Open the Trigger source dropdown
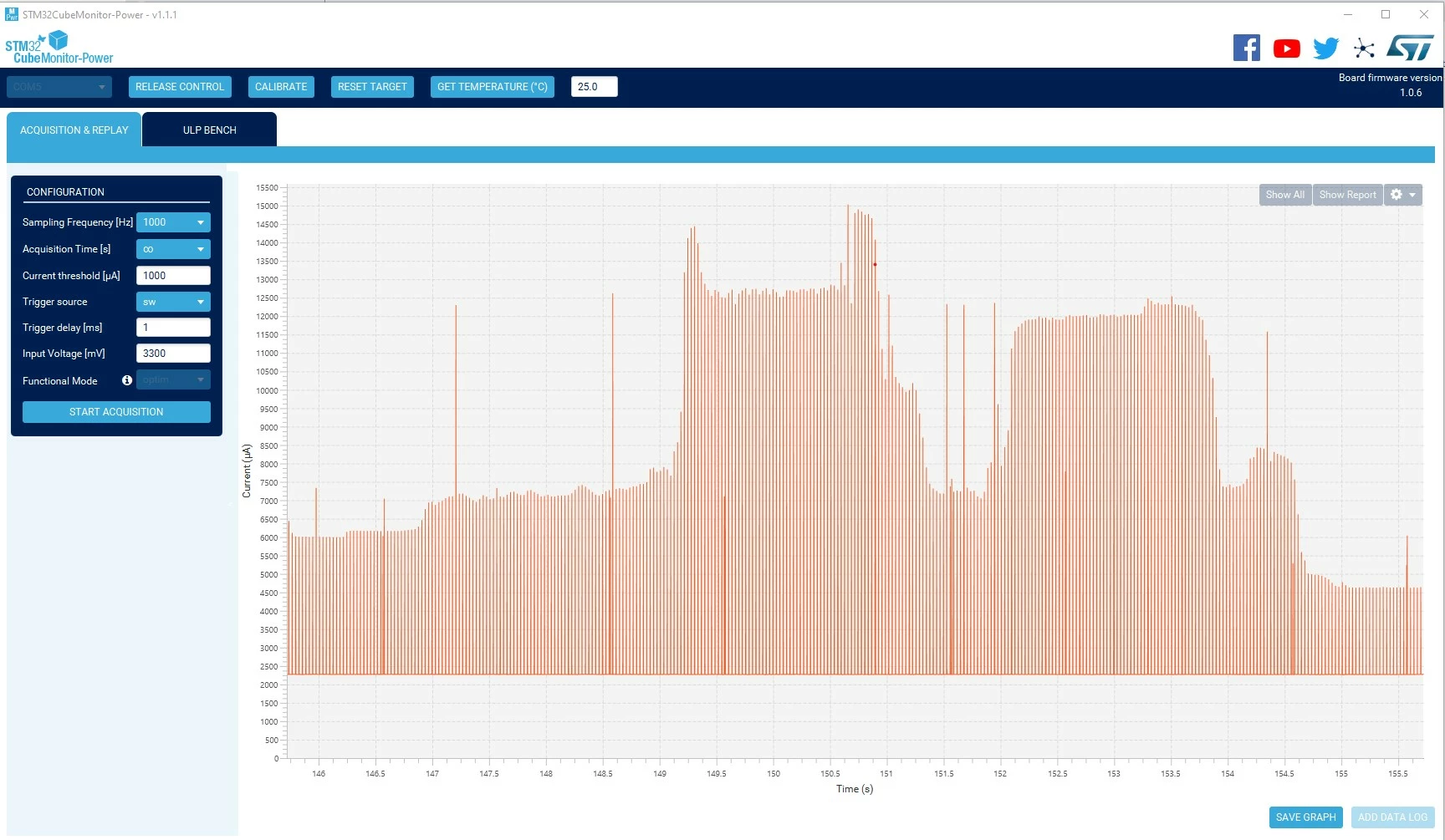 tap(173, 302)
